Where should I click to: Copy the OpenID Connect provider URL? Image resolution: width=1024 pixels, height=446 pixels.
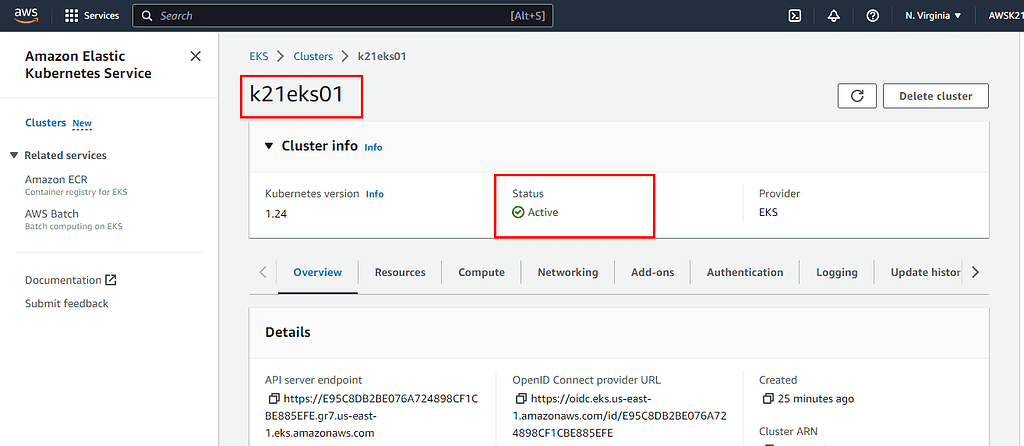pyautogui.click(x=521, y=398)
